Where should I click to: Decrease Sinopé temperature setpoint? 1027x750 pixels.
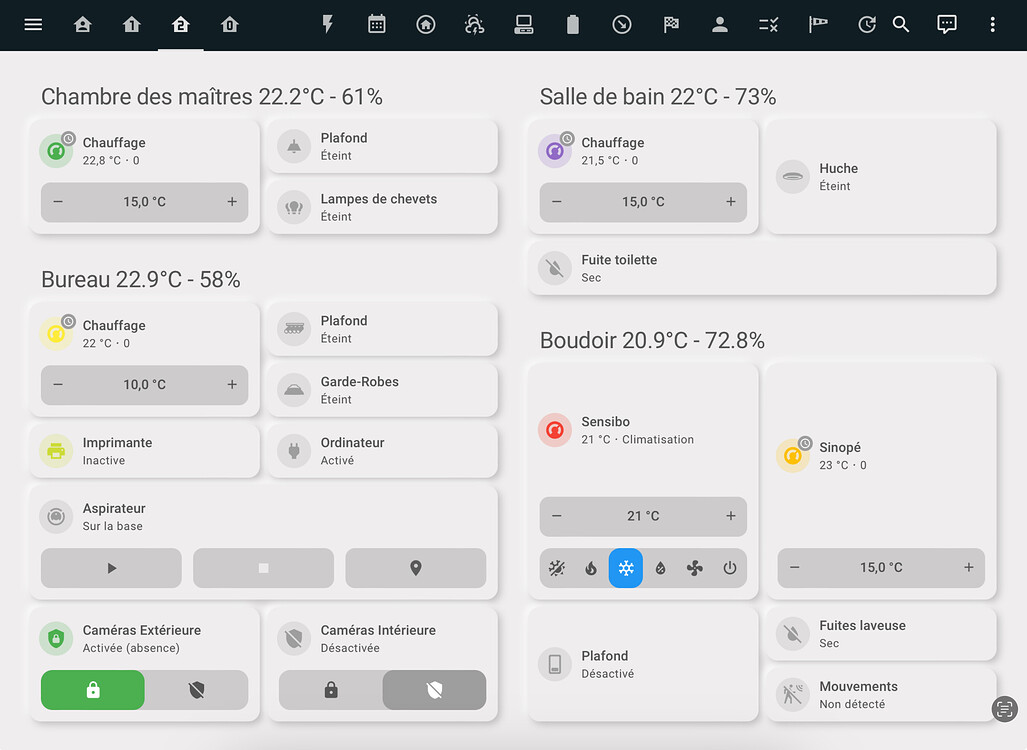794,568
